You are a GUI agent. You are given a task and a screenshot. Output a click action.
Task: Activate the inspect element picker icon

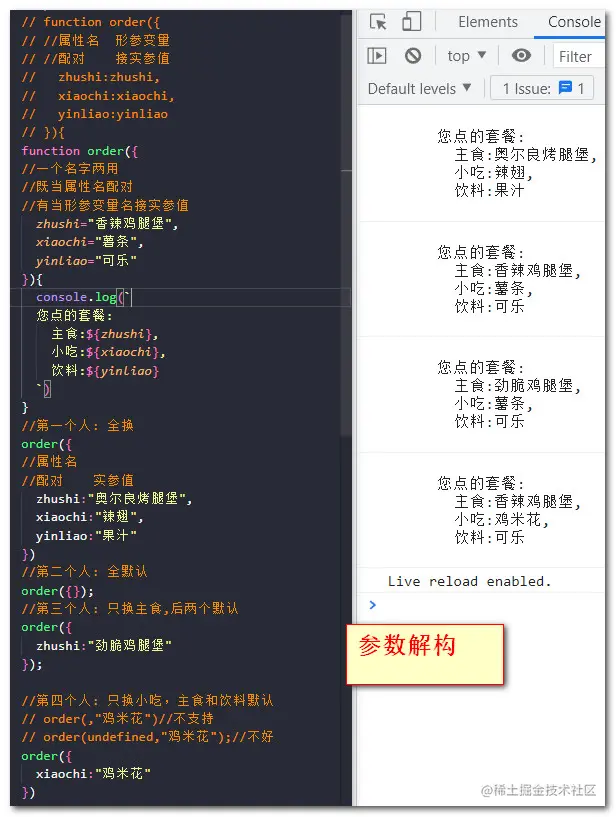pos(378,22)
